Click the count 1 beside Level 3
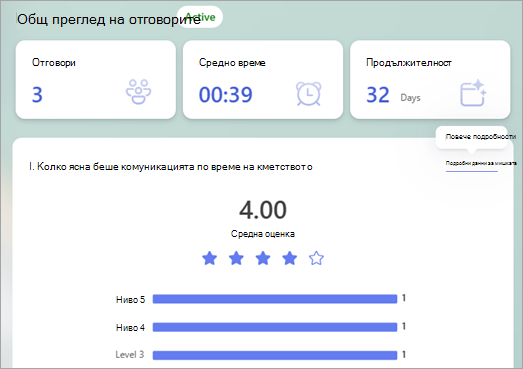This screenshot has height=369, width=523. point(404,354)
